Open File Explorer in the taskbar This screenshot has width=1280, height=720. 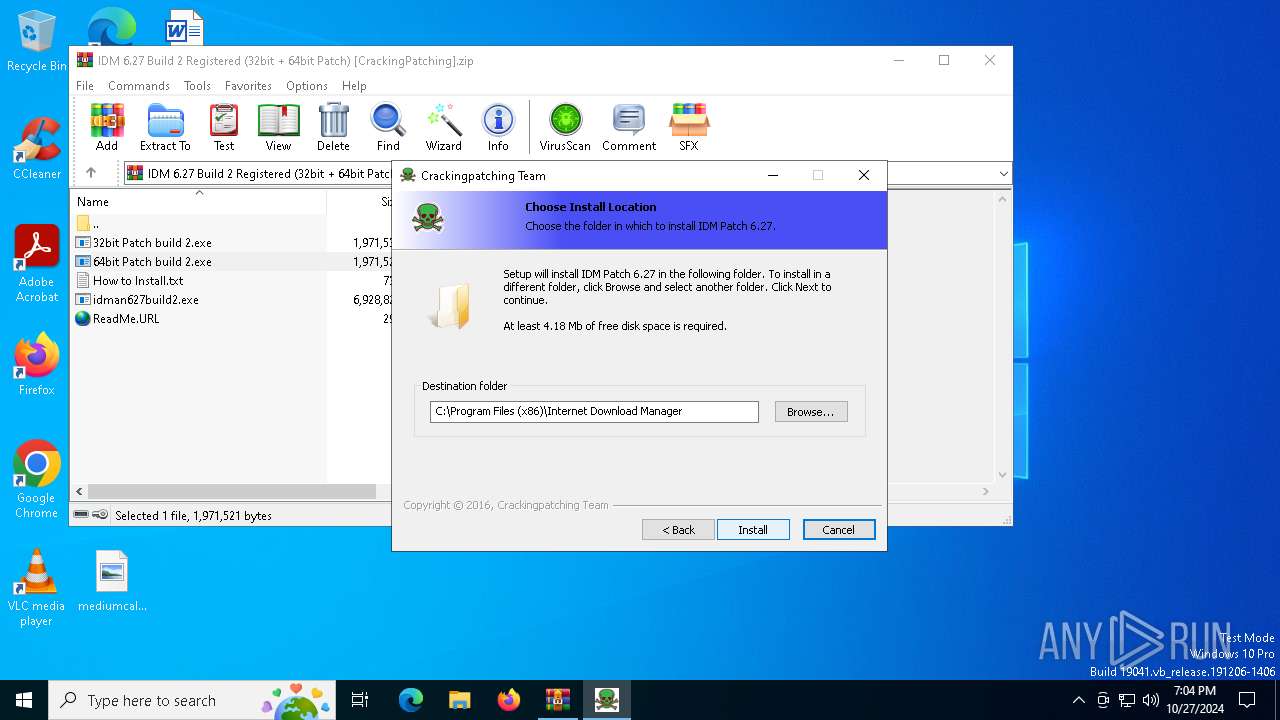[460, 700]
